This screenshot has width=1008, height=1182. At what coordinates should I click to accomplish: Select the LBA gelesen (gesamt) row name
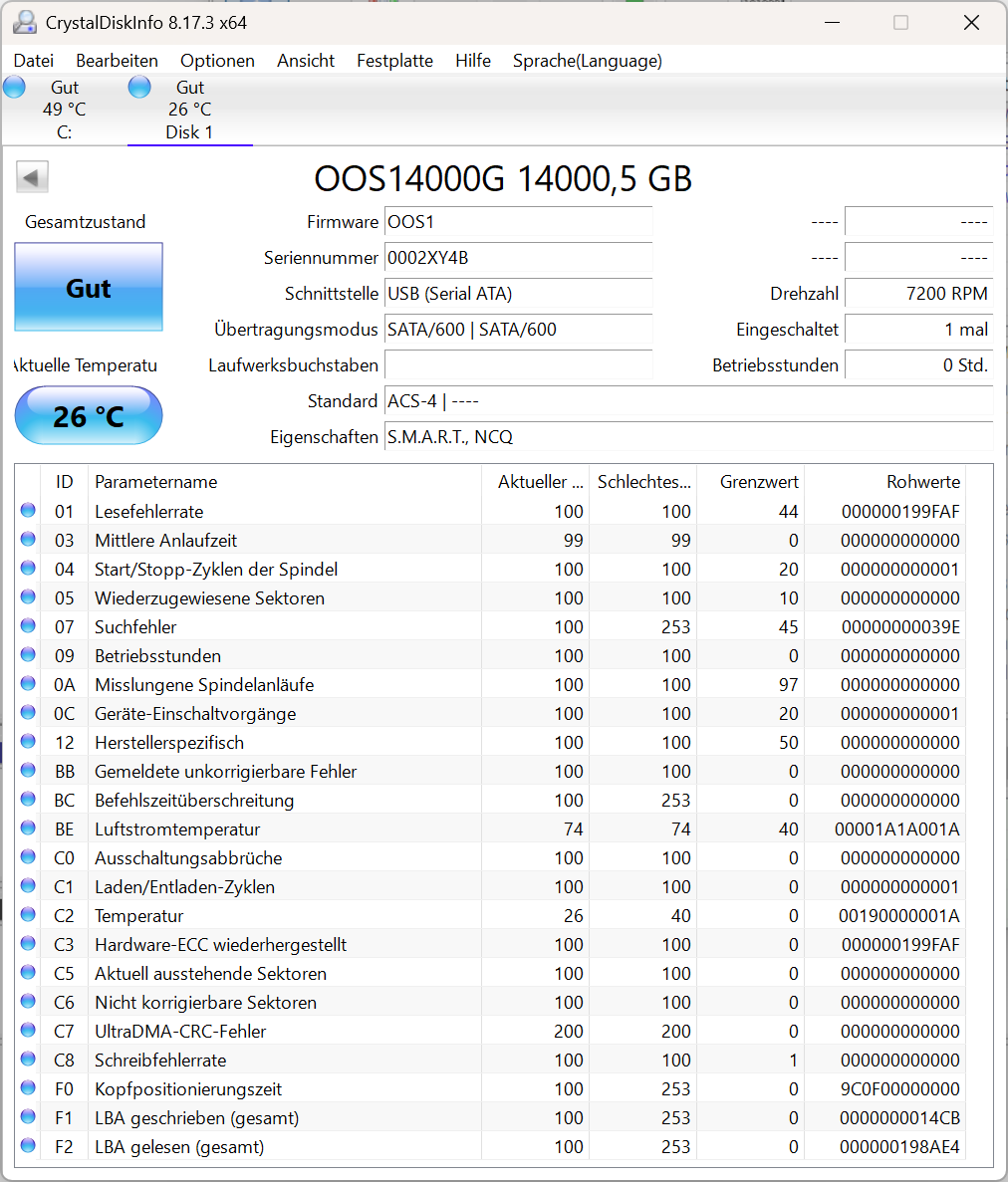click(179, 1147)
